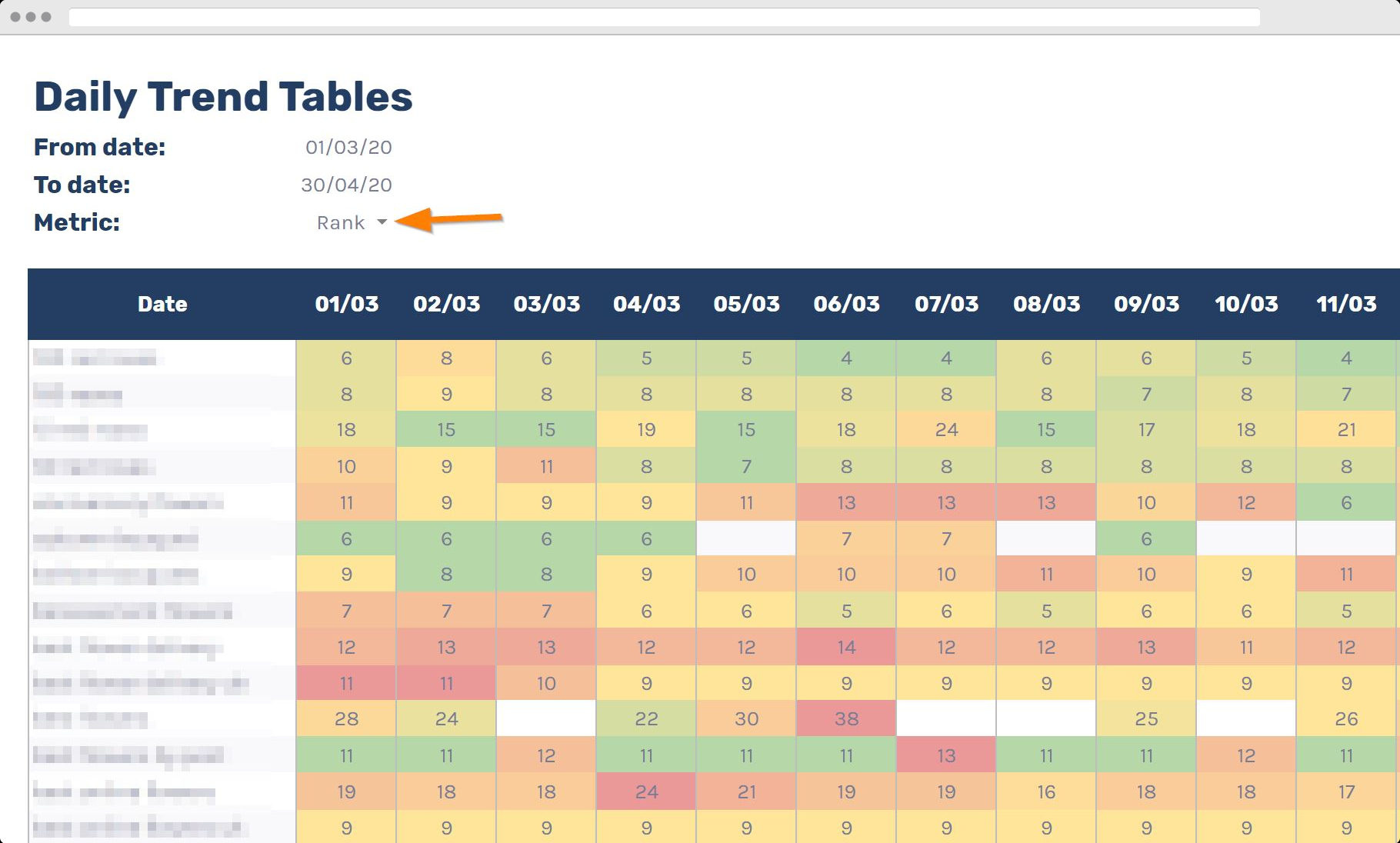1400x843 pixels.
Task: Click the Daily Trend Tables heading
Action: (222, 95)
